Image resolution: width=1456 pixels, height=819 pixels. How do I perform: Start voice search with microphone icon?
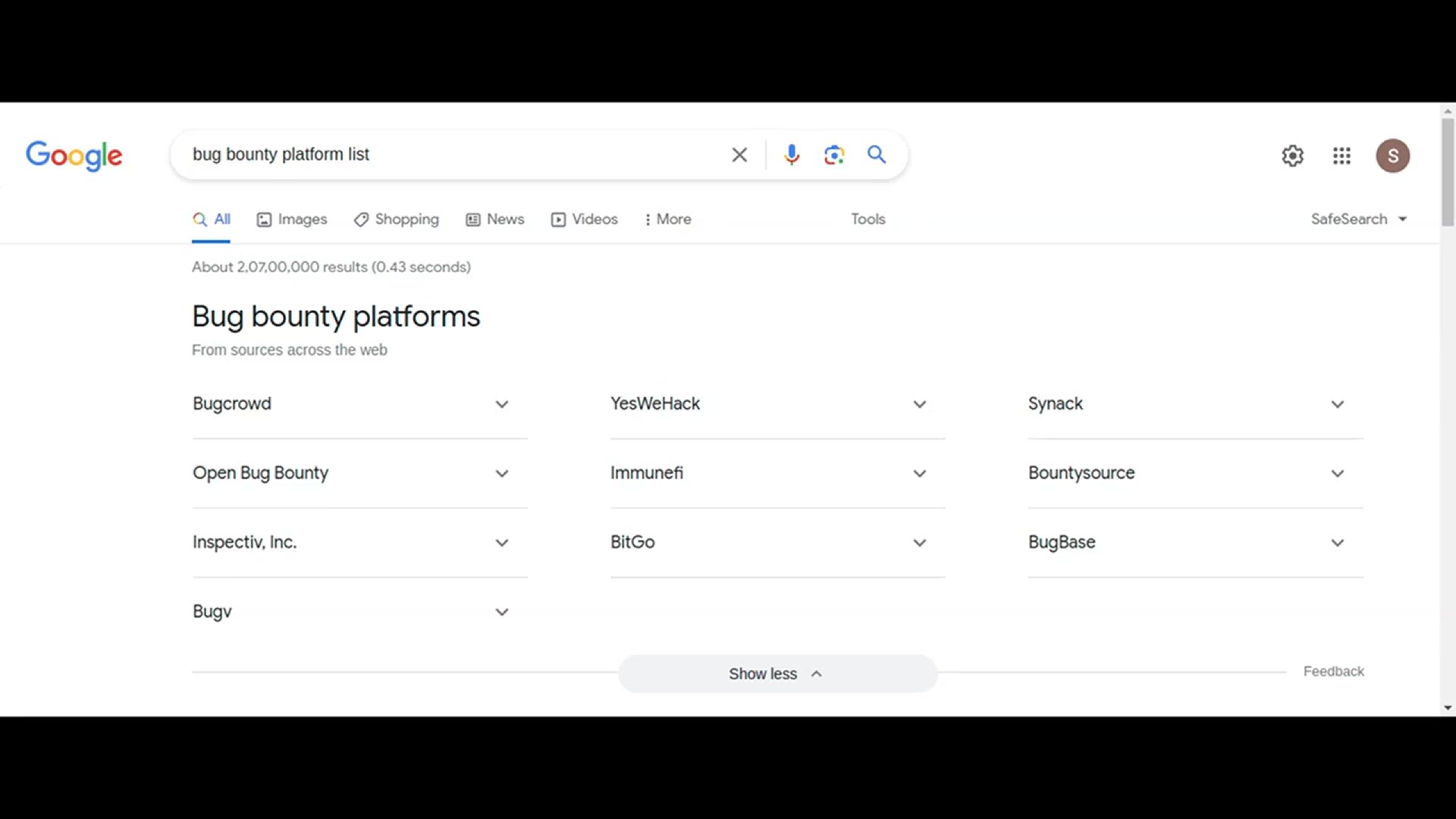coord(791,155)
